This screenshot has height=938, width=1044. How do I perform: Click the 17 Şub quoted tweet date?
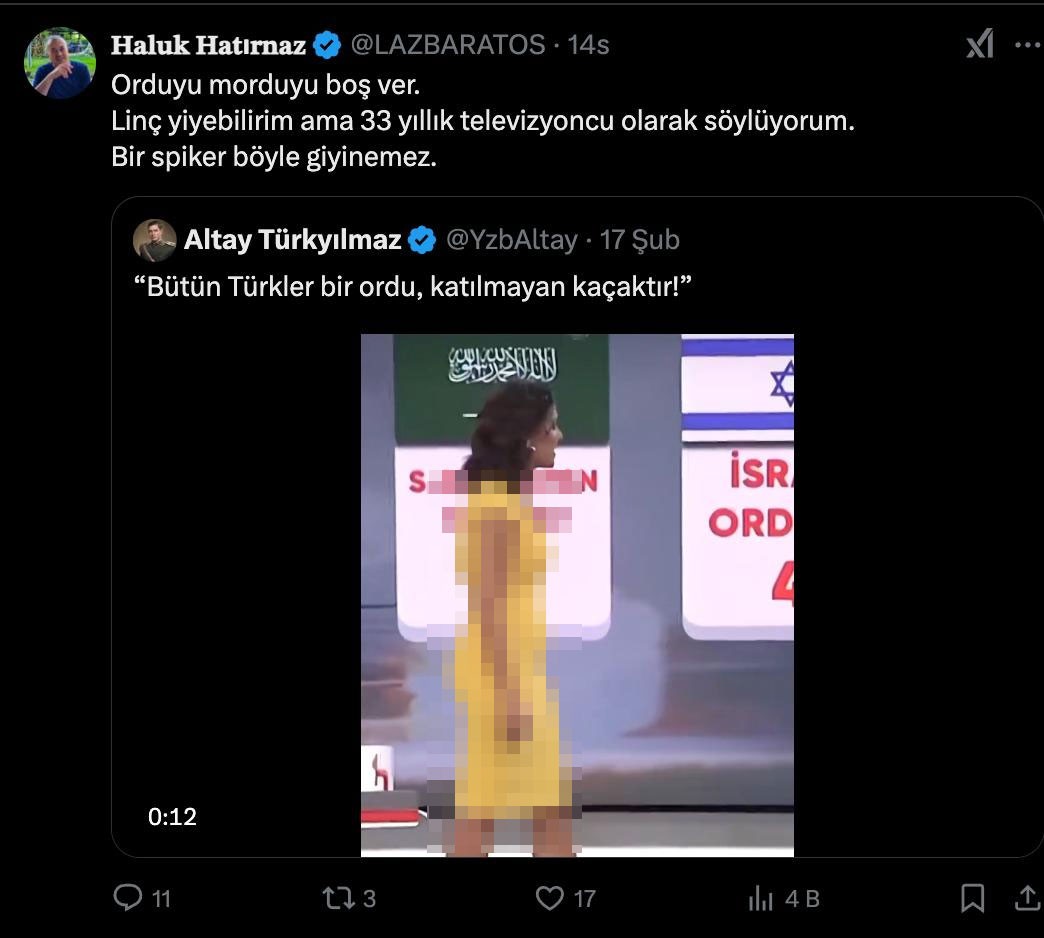[x=639, y=239]
